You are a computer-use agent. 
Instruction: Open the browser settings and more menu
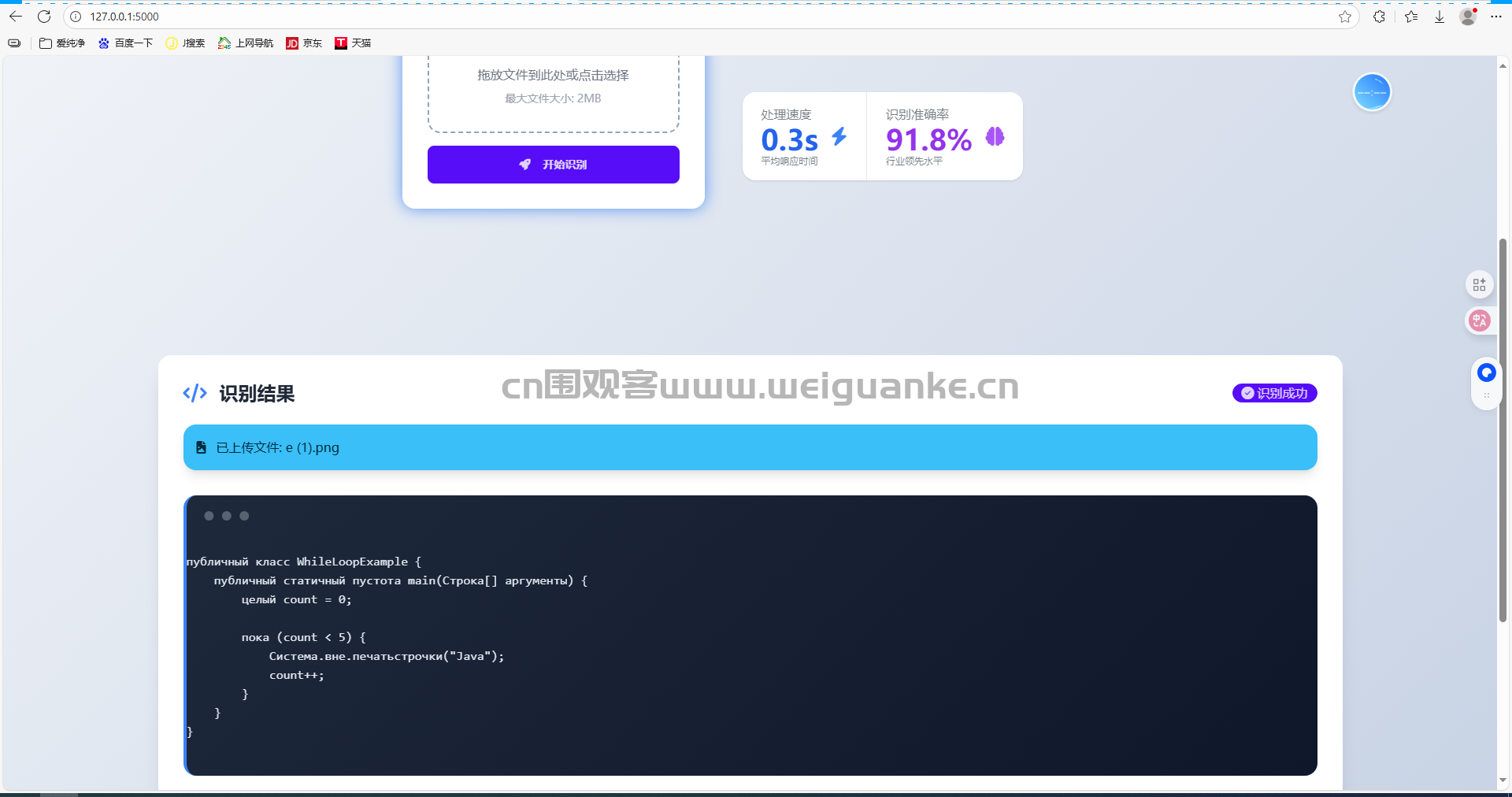pyautogui.click(x=1496, y=17)
